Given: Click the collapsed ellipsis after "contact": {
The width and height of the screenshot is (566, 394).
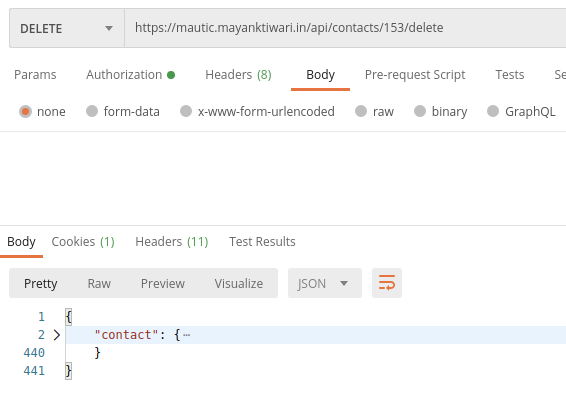Looking at the screenshot, I should pyautogui.click(x=186, y=335).
